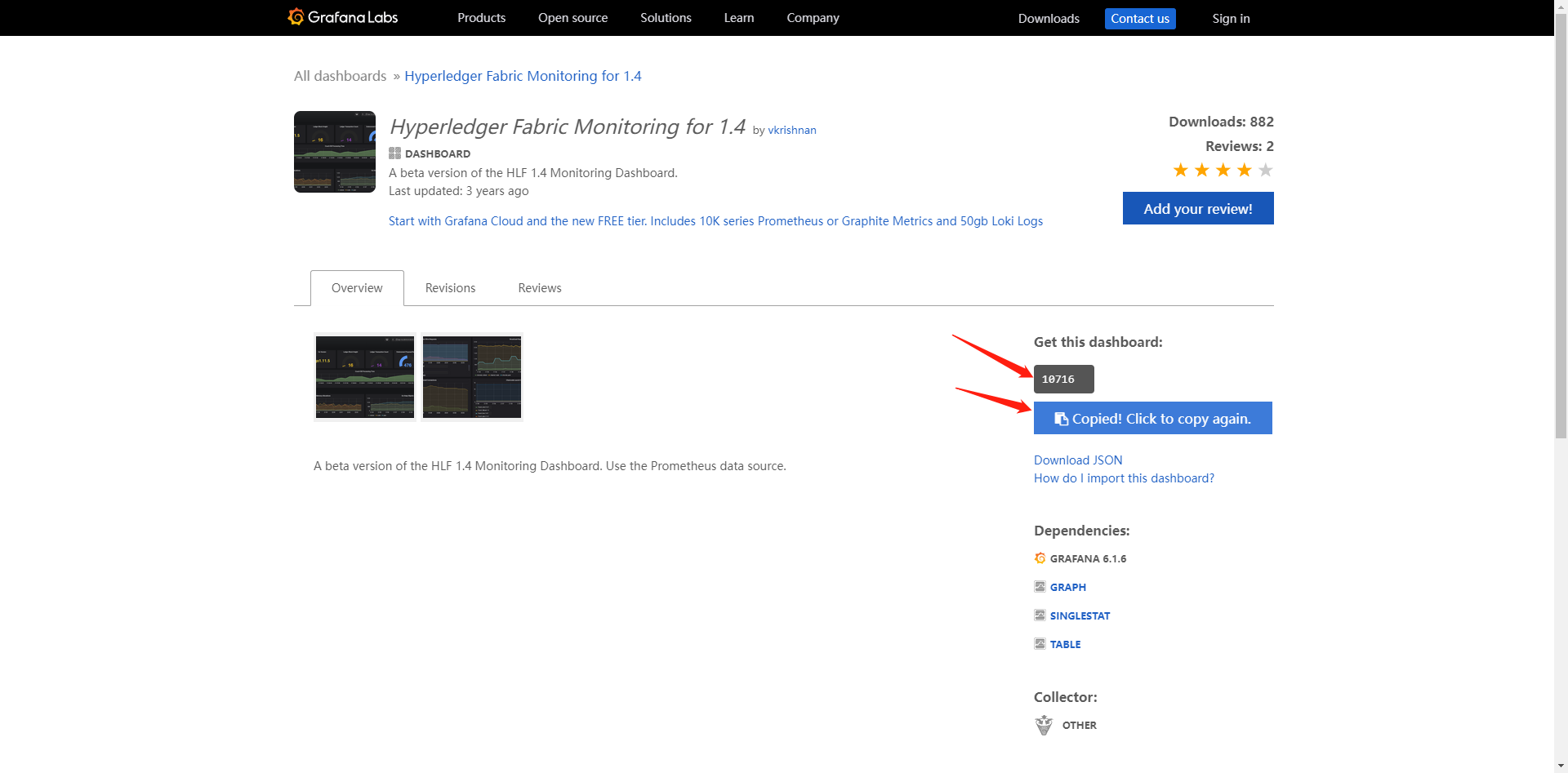The height and width of the screenshot is (773, 1568).
Task: Open the TABLE dependency link
Action: tap(1065, 644)
